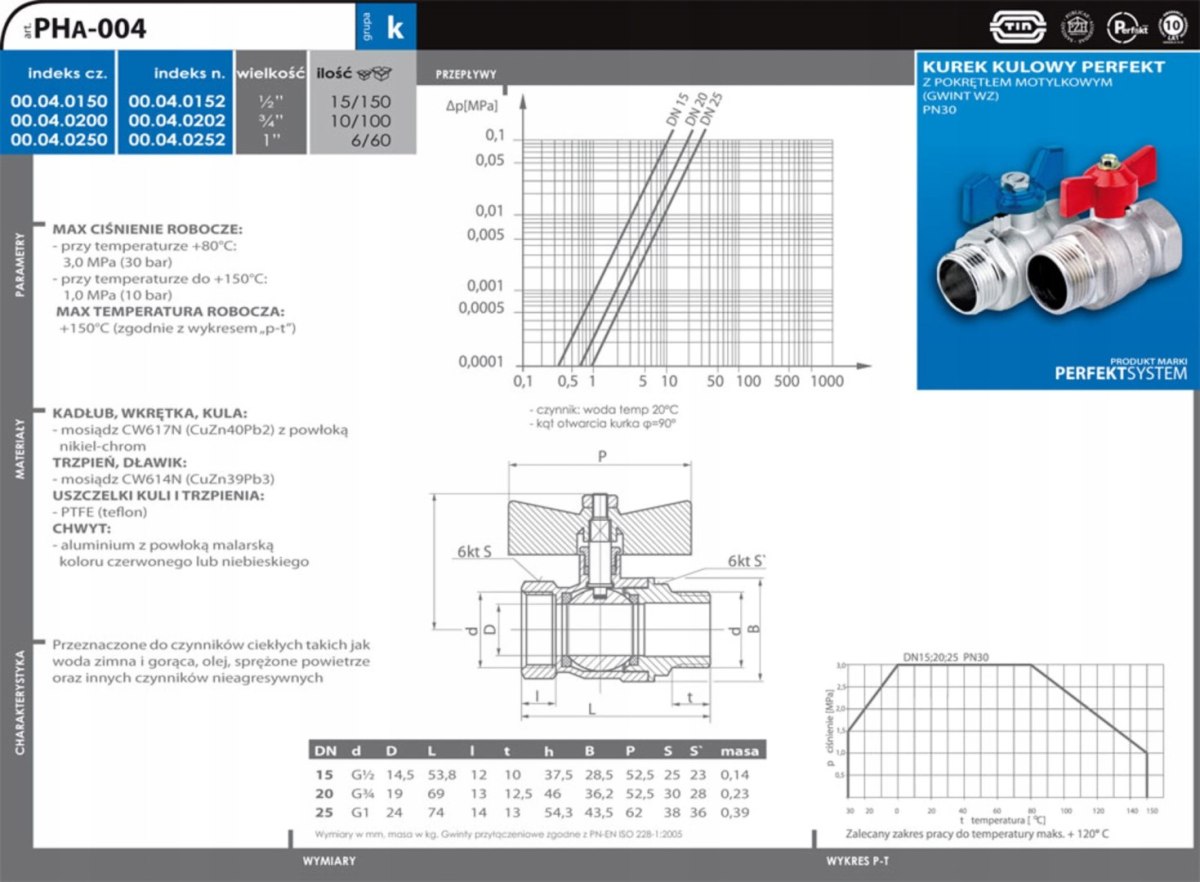The width and height of the screenshot is (1200, 882).
Task: Click index number 00.04.0252
Action: (176, 139)
